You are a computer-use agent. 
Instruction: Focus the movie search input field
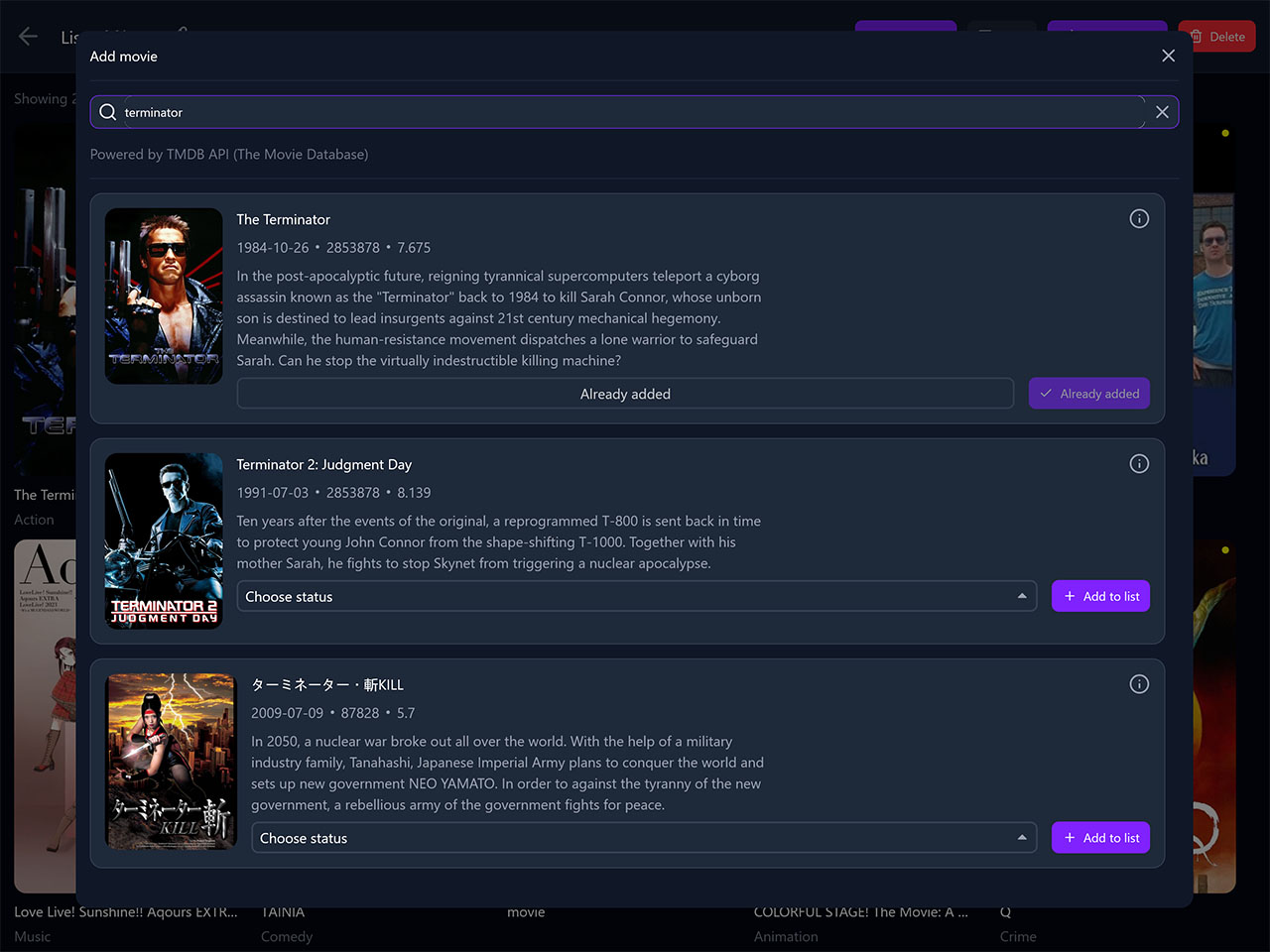point(634,112)
